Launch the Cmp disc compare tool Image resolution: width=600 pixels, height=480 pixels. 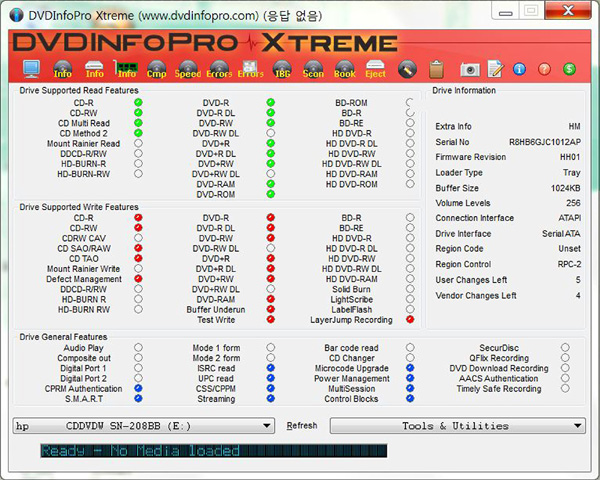pyautogui.click(x=157, y=69)
